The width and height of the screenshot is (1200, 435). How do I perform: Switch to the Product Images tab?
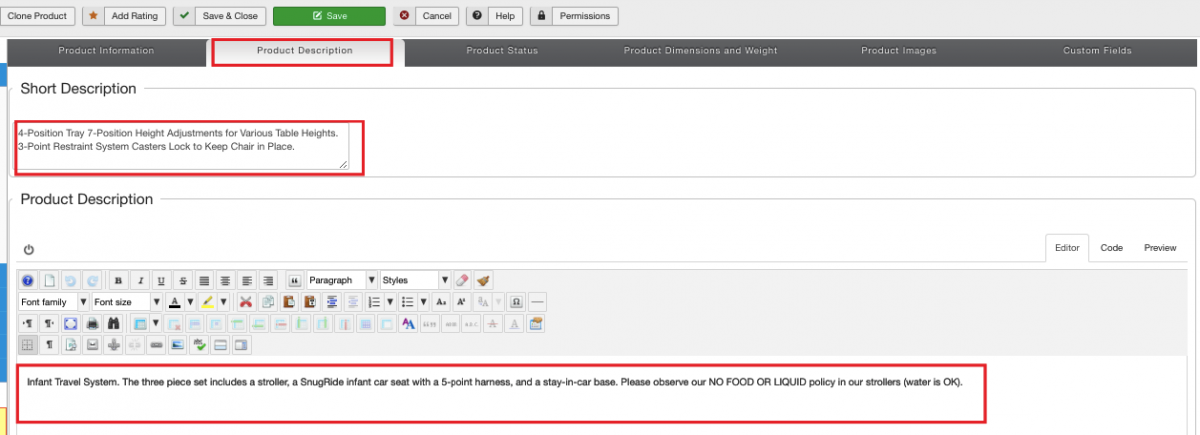point(898,51)
